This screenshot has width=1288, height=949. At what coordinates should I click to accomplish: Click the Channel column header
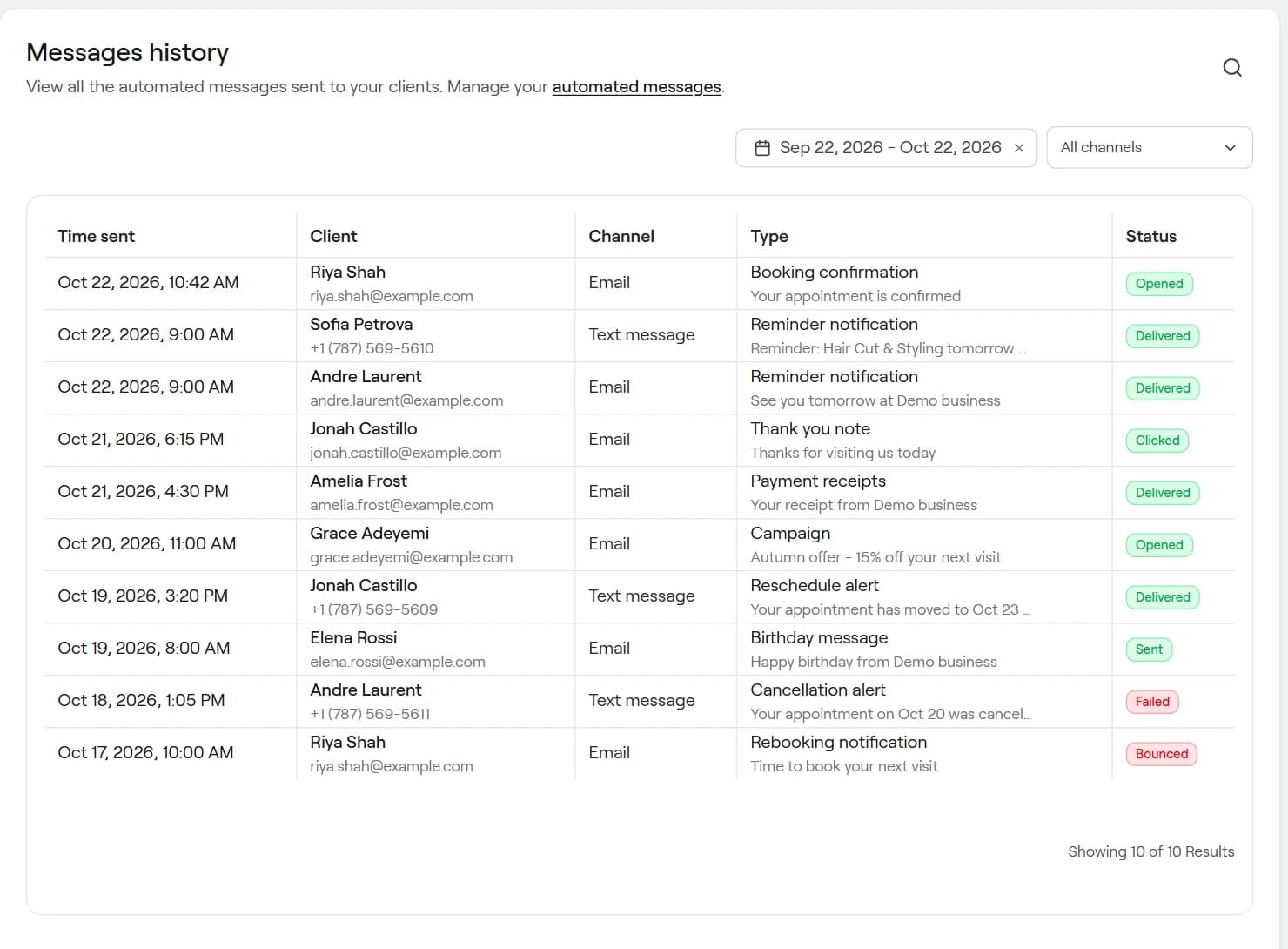(x=621, y=236)
